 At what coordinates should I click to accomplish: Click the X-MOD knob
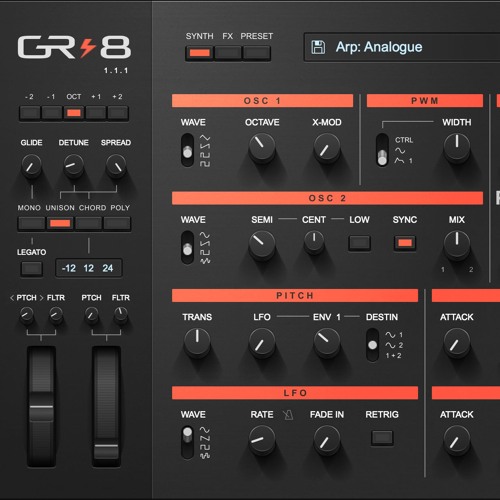pyautogui.click(x=327, y=147)
